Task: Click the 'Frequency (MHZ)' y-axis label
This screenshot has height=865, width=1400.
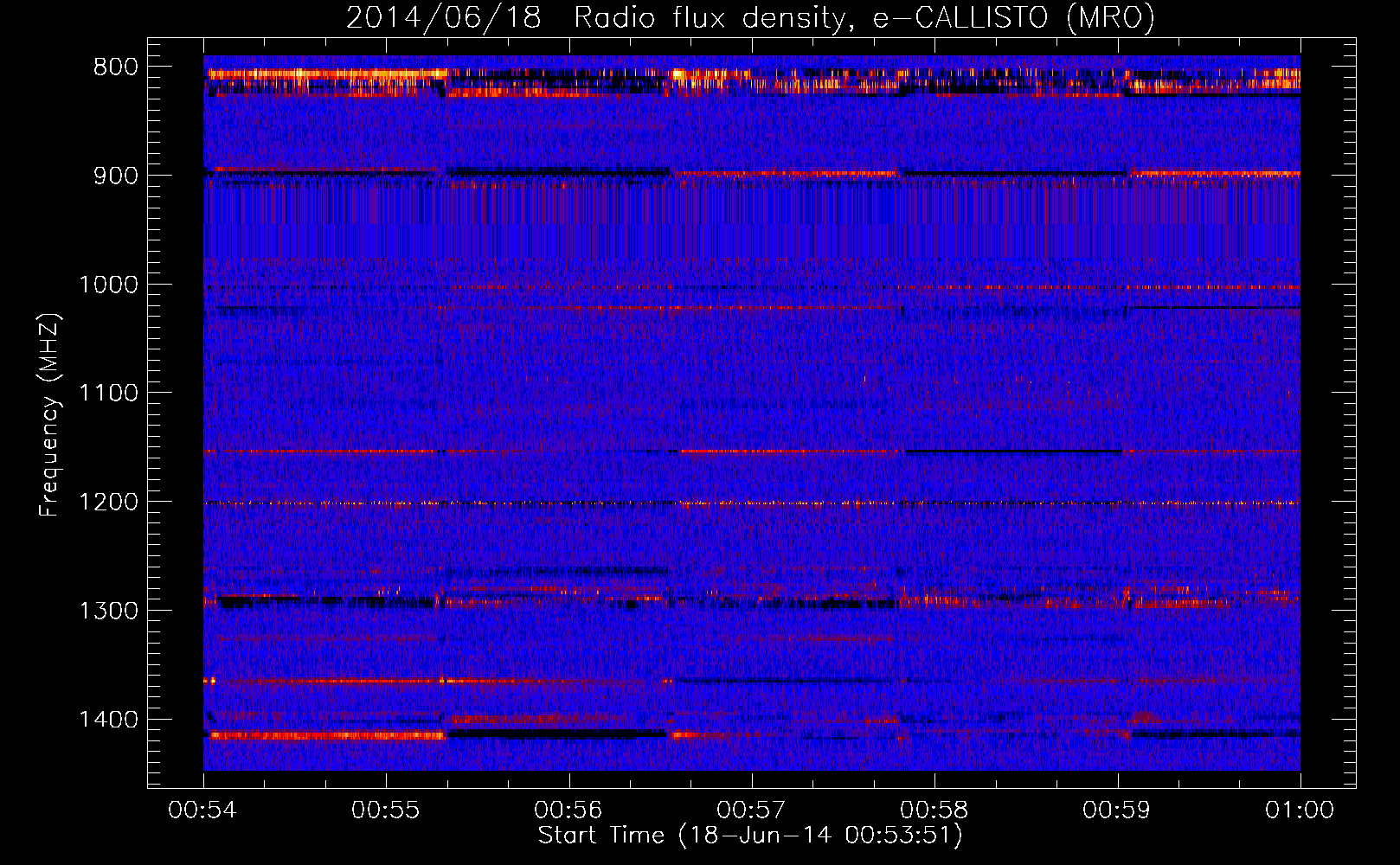Action: (50, 415)
